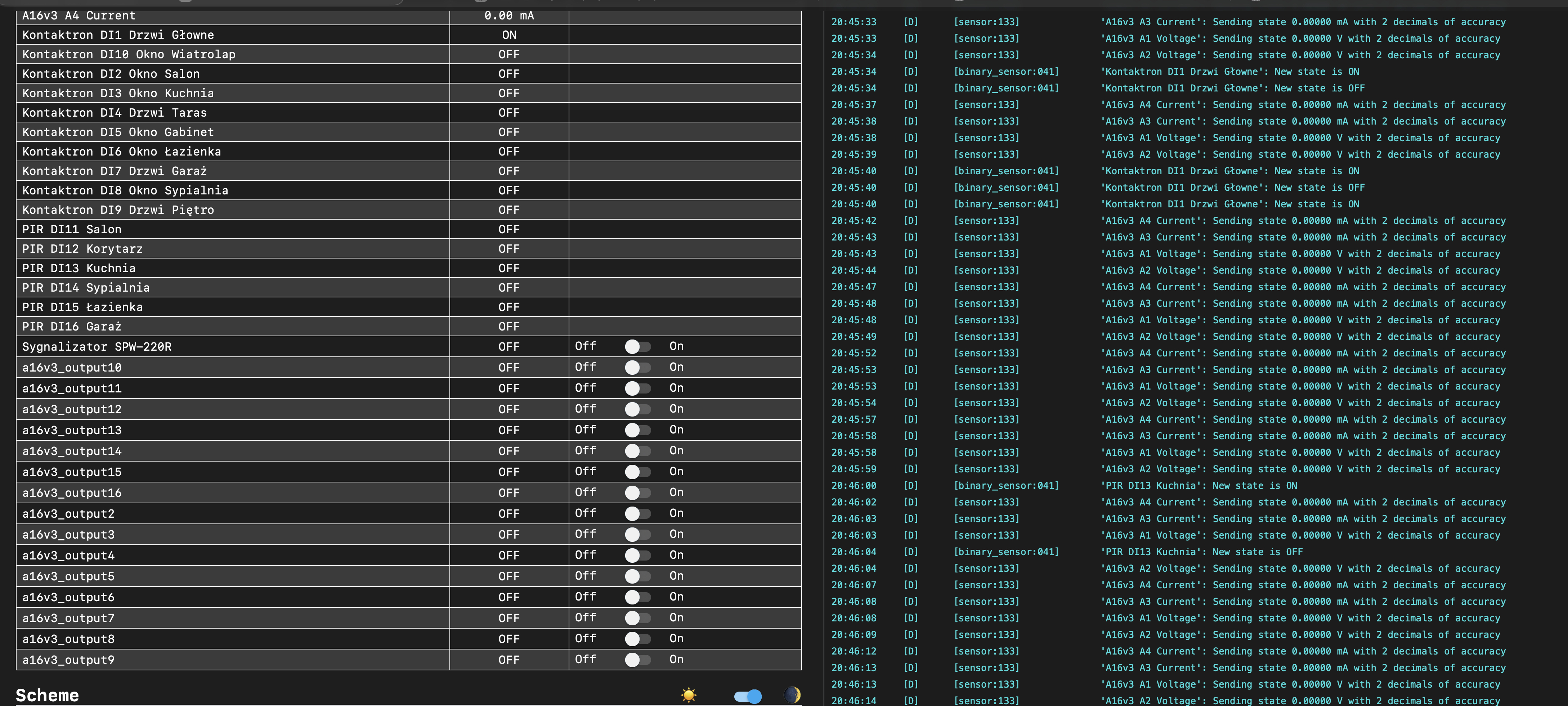
Task: Click the Scheme heading text
Action: 48,695
